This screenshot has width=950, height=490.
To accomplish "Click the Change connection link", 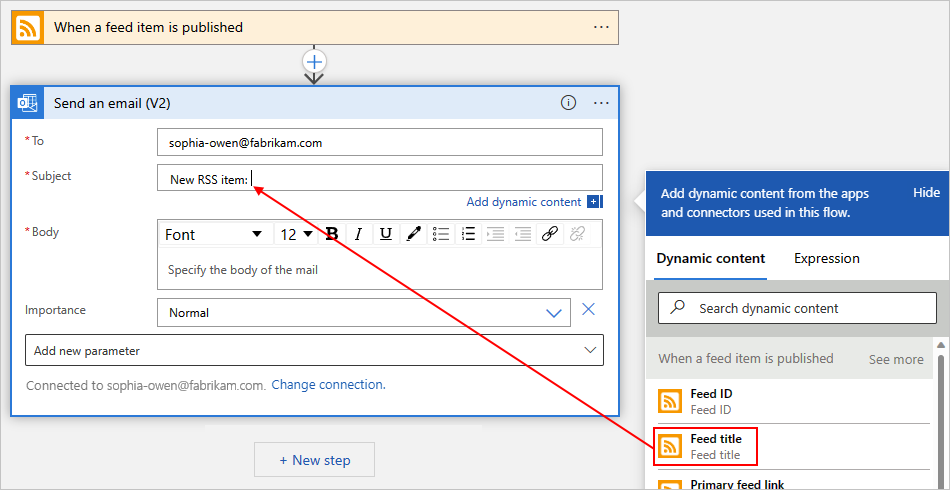I will [328, 385].
